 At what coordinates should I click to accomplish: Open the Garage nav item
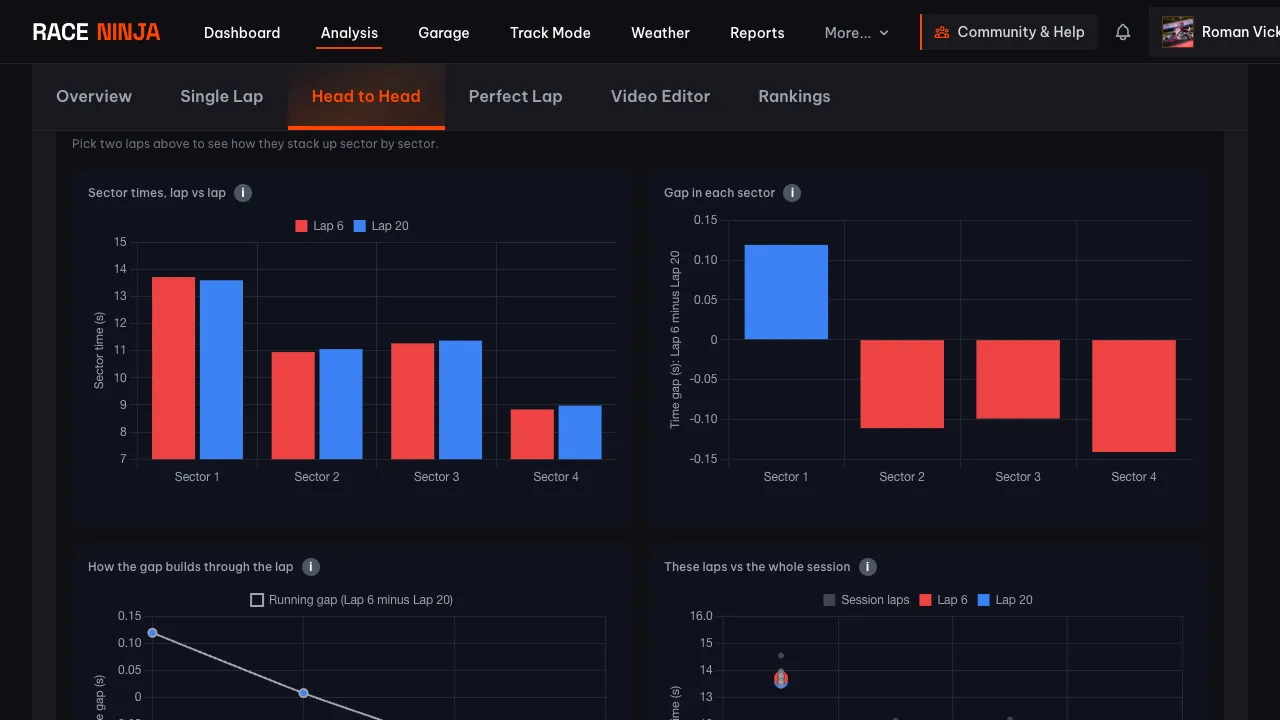point(444,32)
